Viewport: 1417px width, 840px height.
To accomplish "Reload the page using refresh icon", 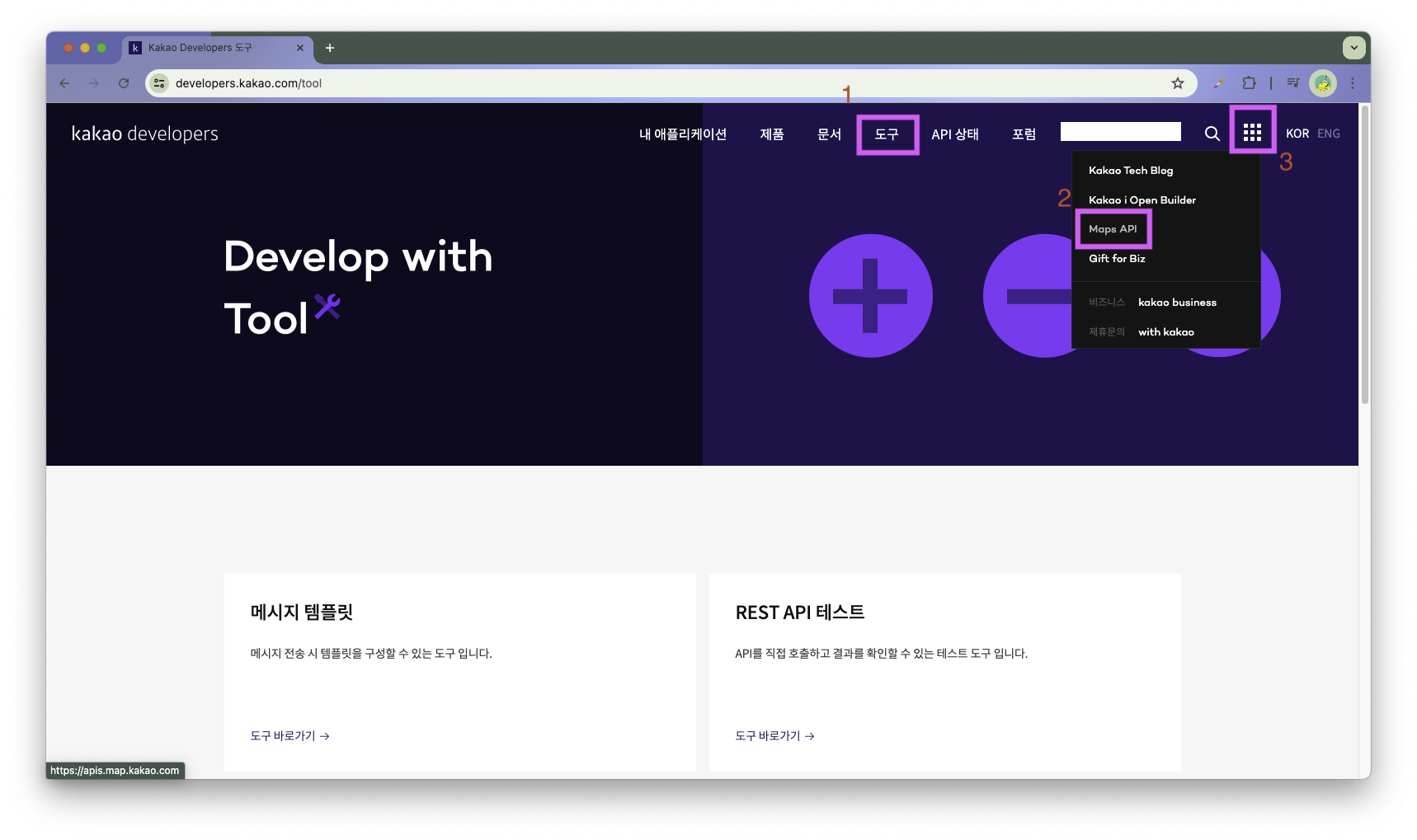I will pos(124,83).
